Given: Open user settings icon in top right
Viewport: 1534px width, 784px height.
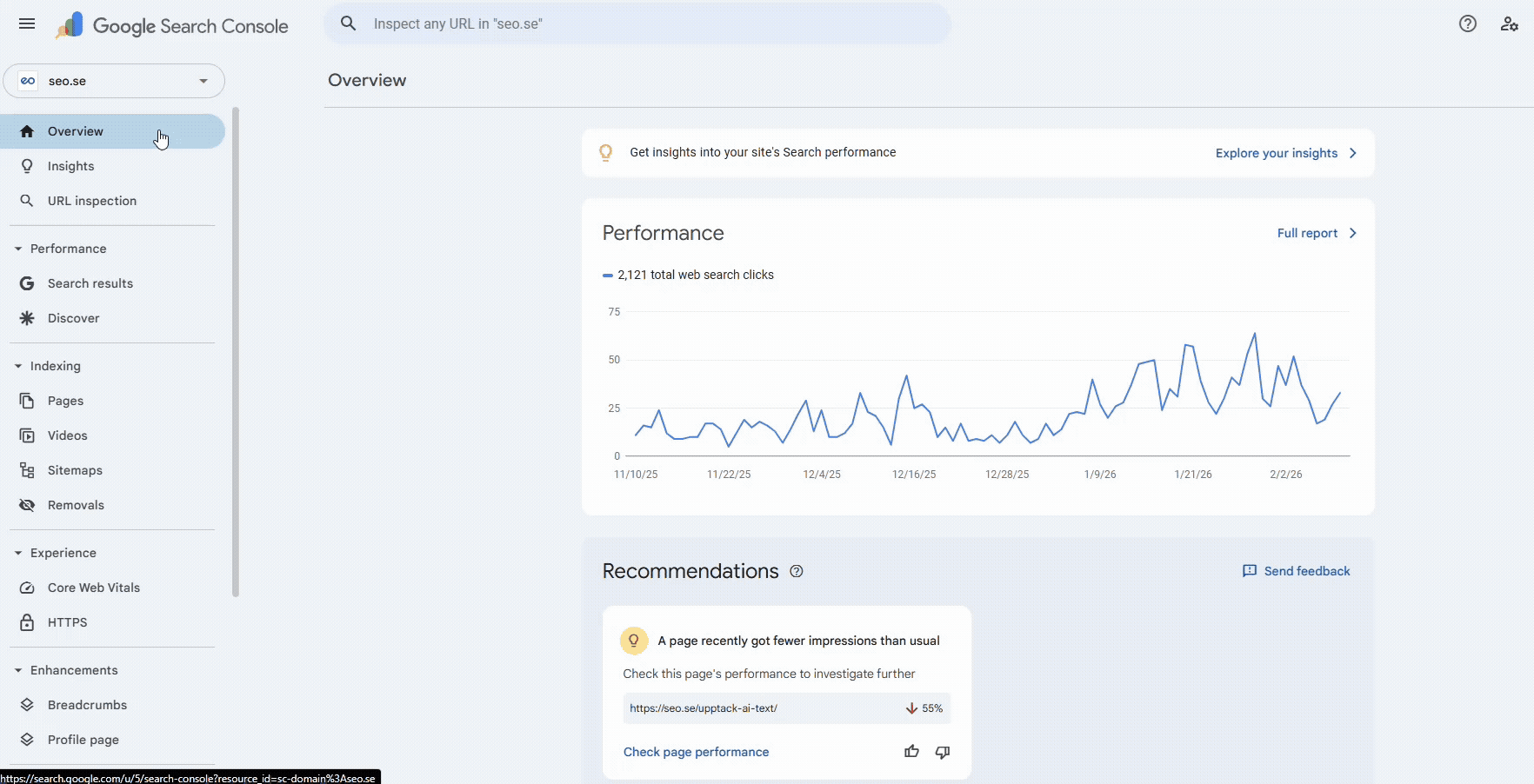Looking at the screenshot, I should [1509, 24].
